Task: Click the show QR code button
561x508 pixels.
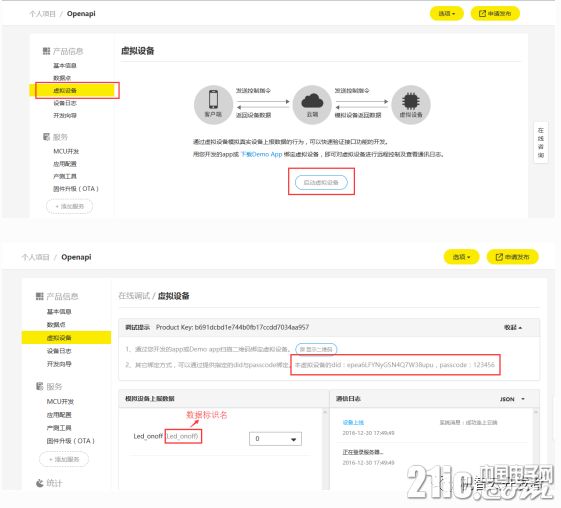Action: [316, 349]
